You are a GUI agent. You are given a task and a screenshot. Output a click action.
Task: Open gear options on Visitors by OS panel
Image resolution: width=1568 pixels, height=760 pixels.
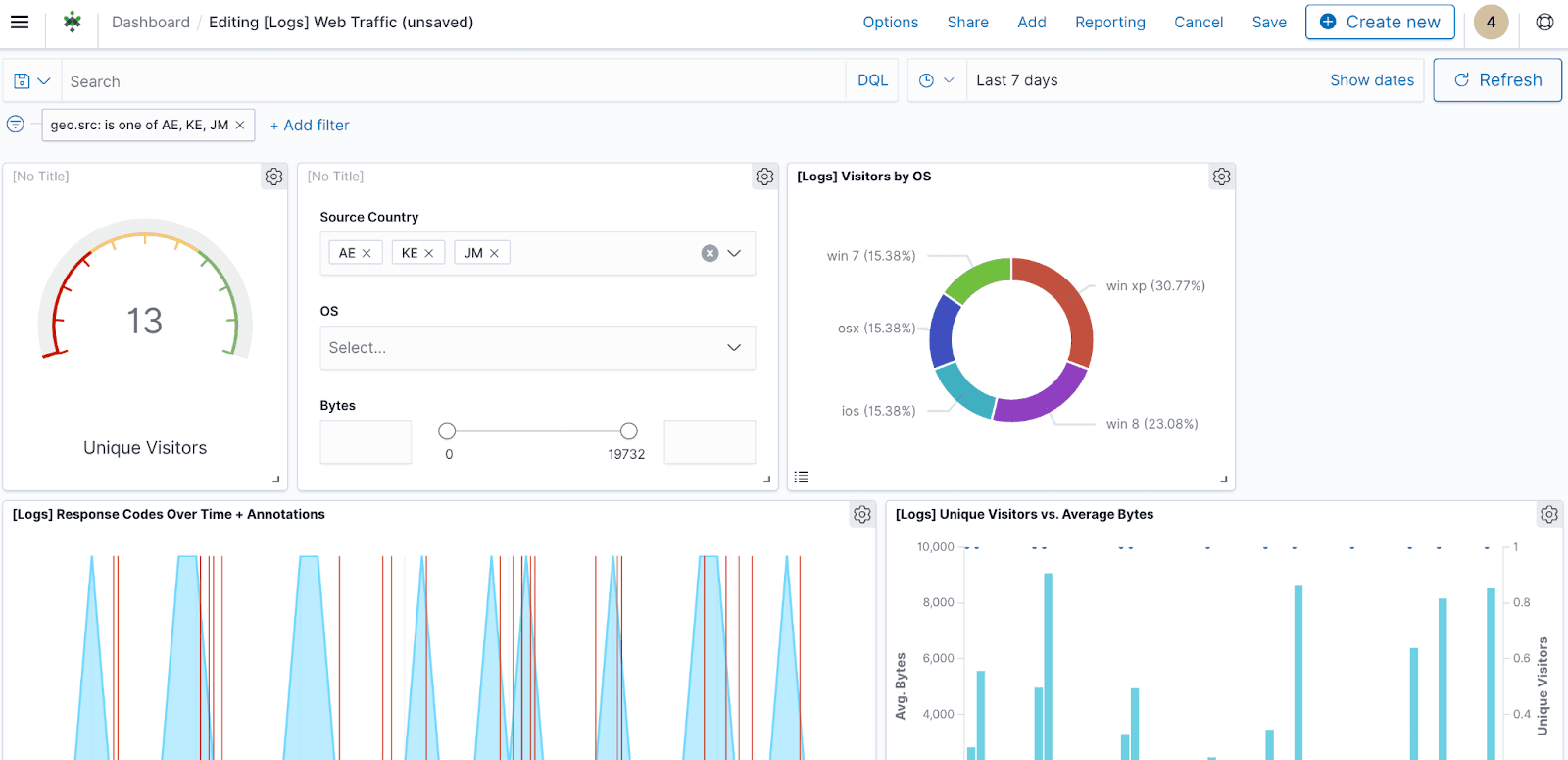(x=1221, y=177)
